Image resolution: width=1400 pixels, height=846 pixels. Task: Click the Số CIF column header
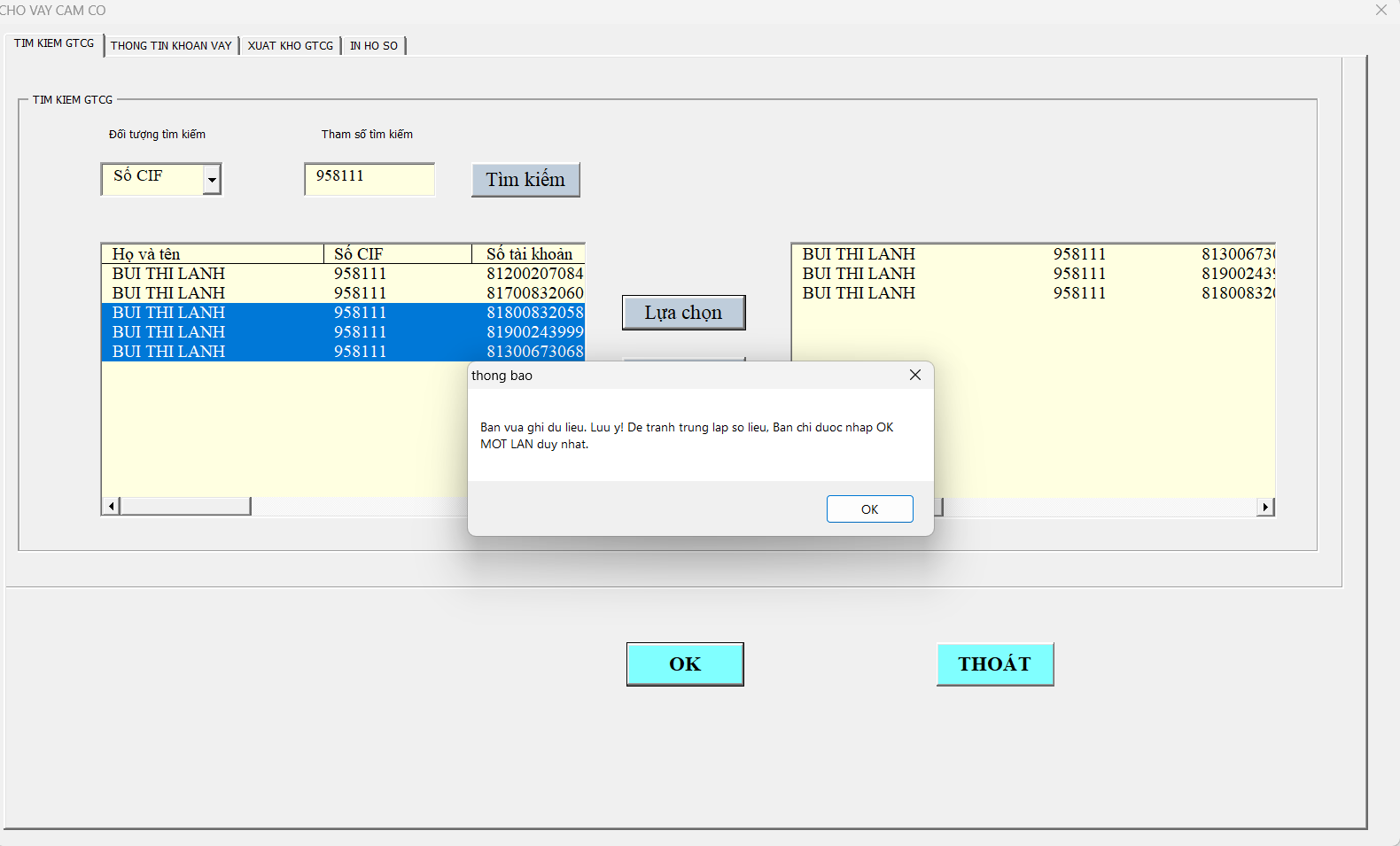398,254
